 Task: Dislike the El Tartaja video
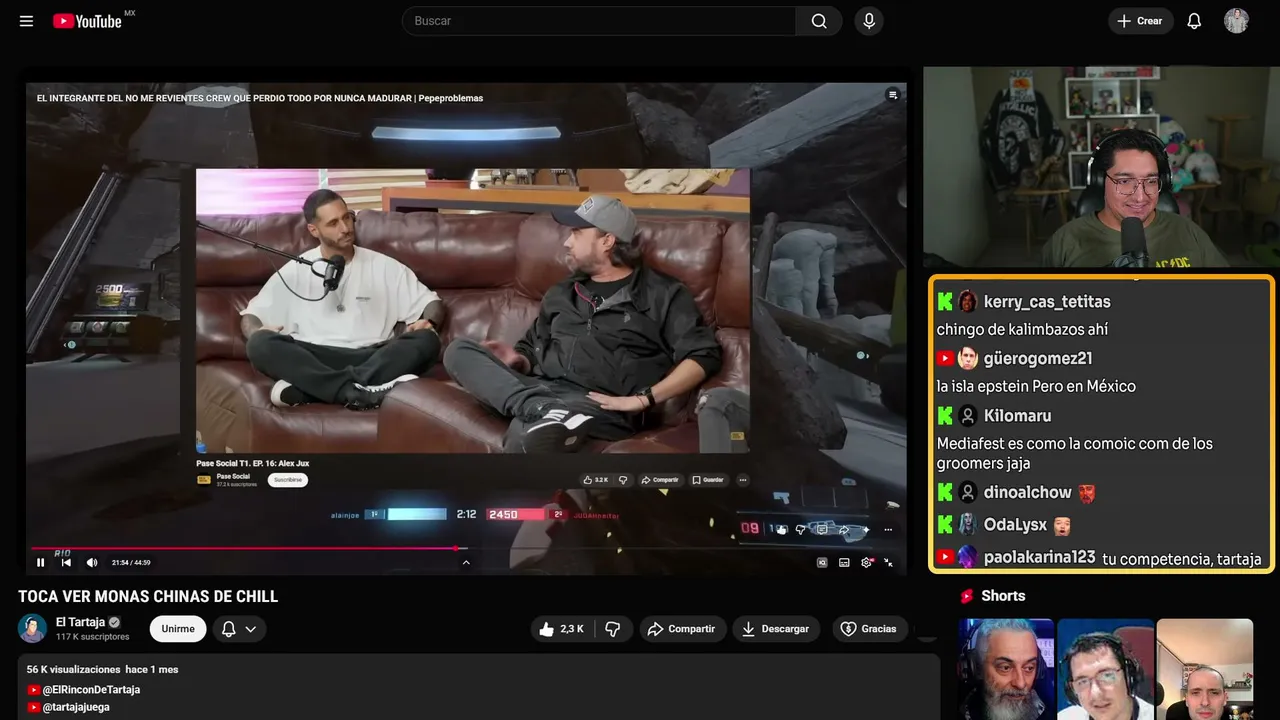pyautogui.click(x=613, y=629)
